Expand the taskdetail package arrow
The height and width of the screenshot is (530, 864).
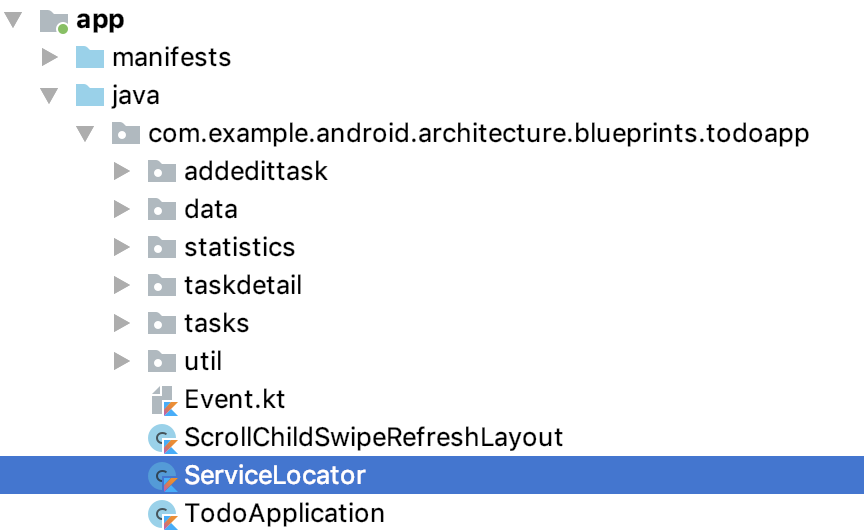tap(122, 286)
